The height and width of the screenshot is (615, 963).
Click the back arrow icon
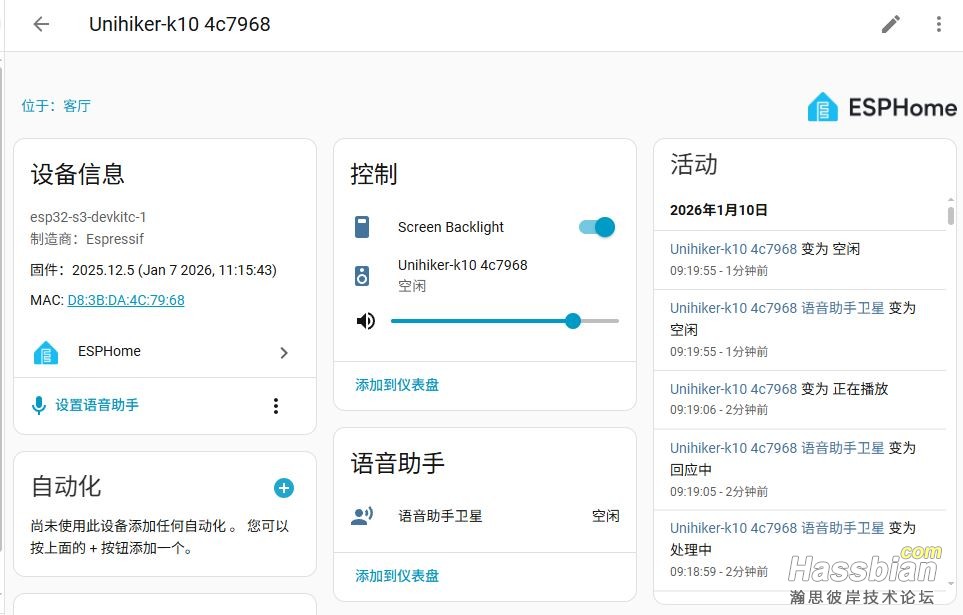pos(41,24)
